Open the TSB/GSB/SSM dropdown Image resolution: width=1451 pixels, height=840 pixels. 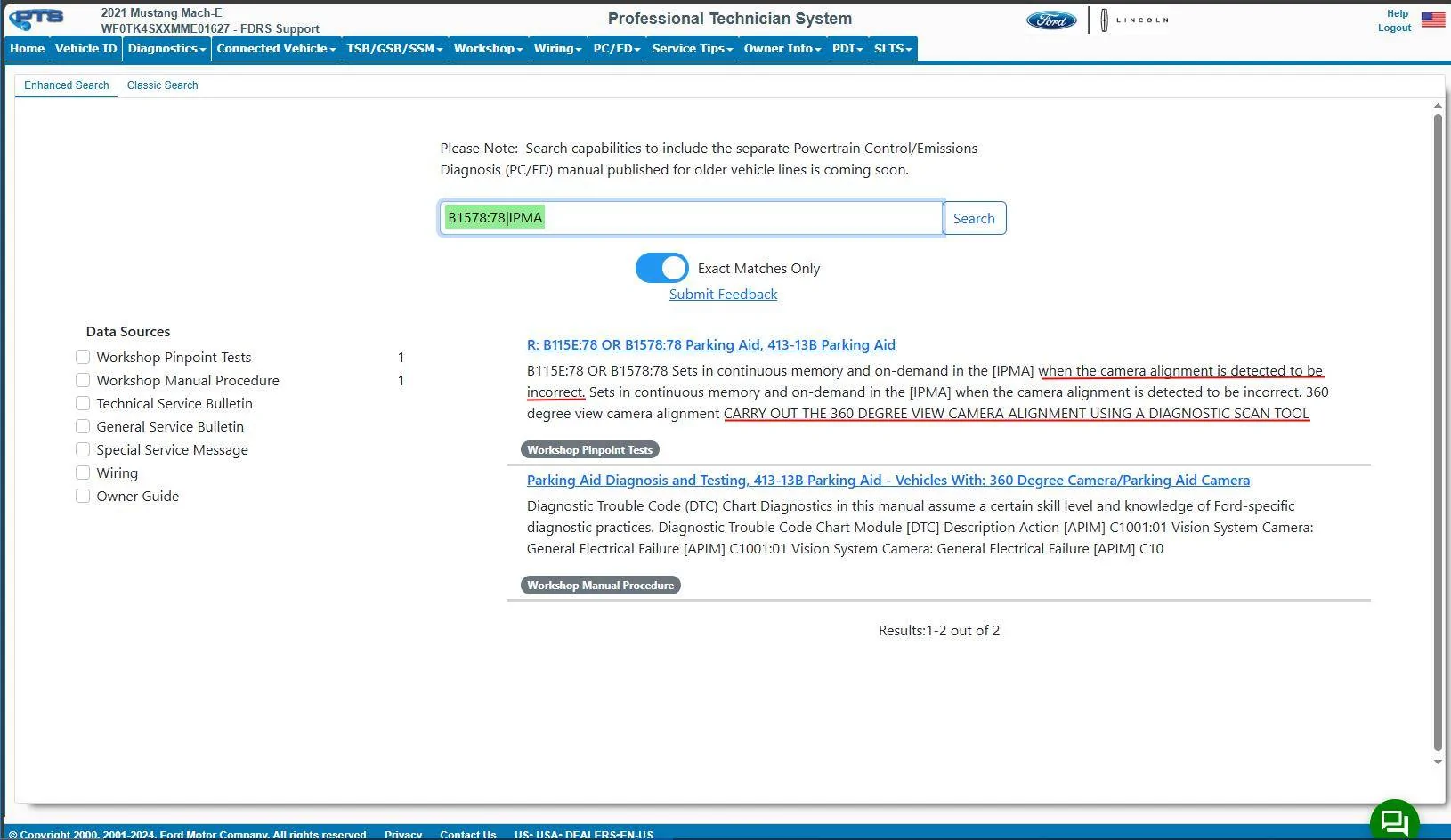394,49
